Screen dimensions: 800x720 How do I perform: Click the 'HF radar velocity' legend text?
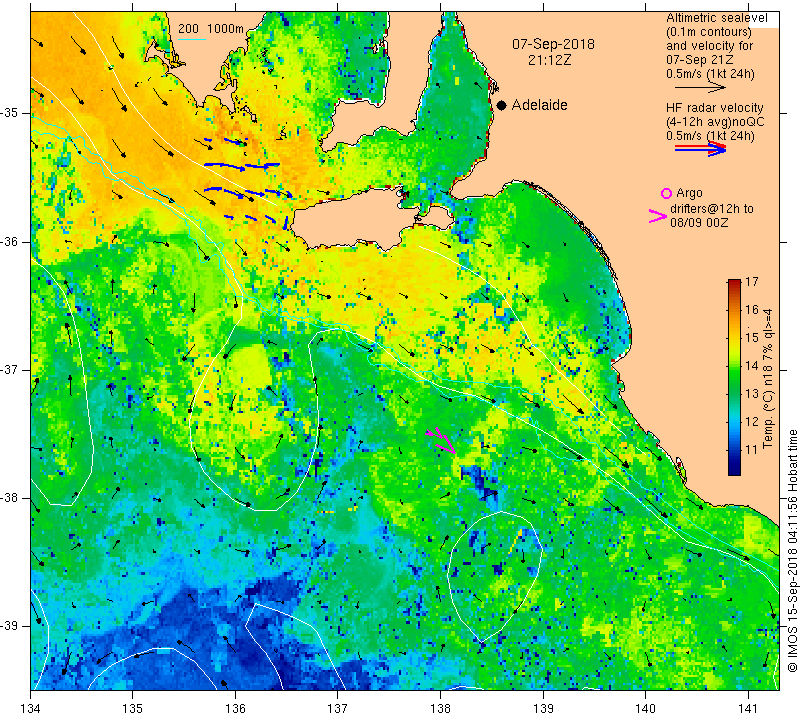tap(714, 108)
